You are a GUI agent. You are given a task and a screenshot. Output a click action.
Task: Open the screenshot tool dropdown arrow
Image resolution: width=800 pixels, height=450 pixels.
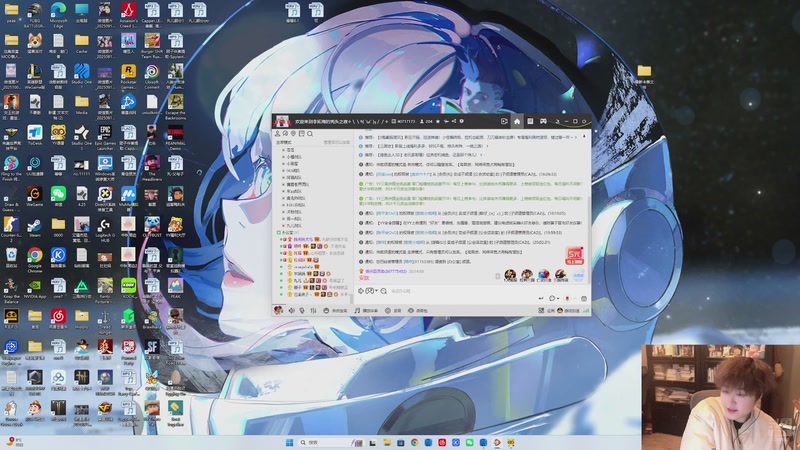coord(377,291)
